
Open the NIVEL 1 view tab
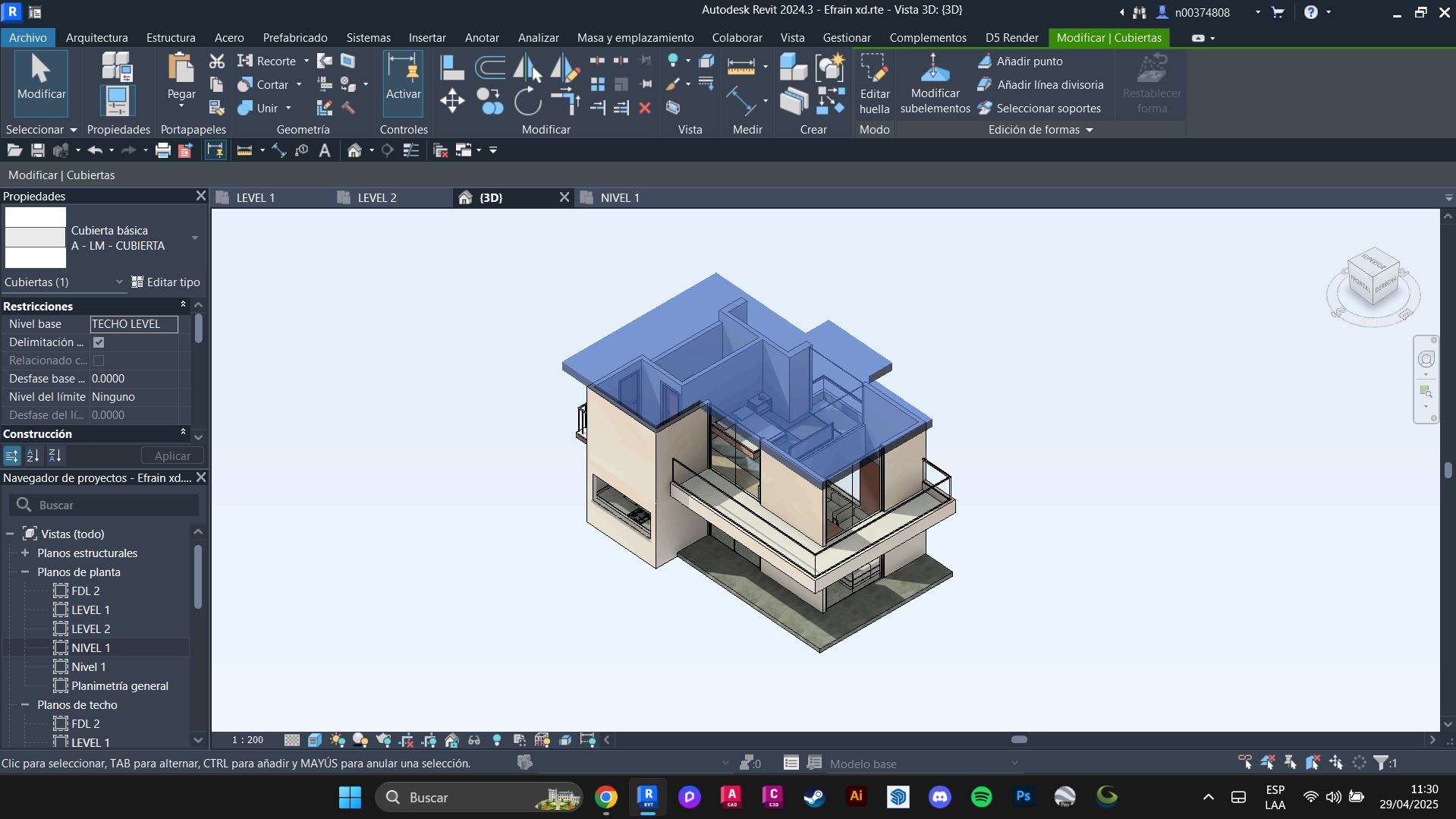(620, 197)
